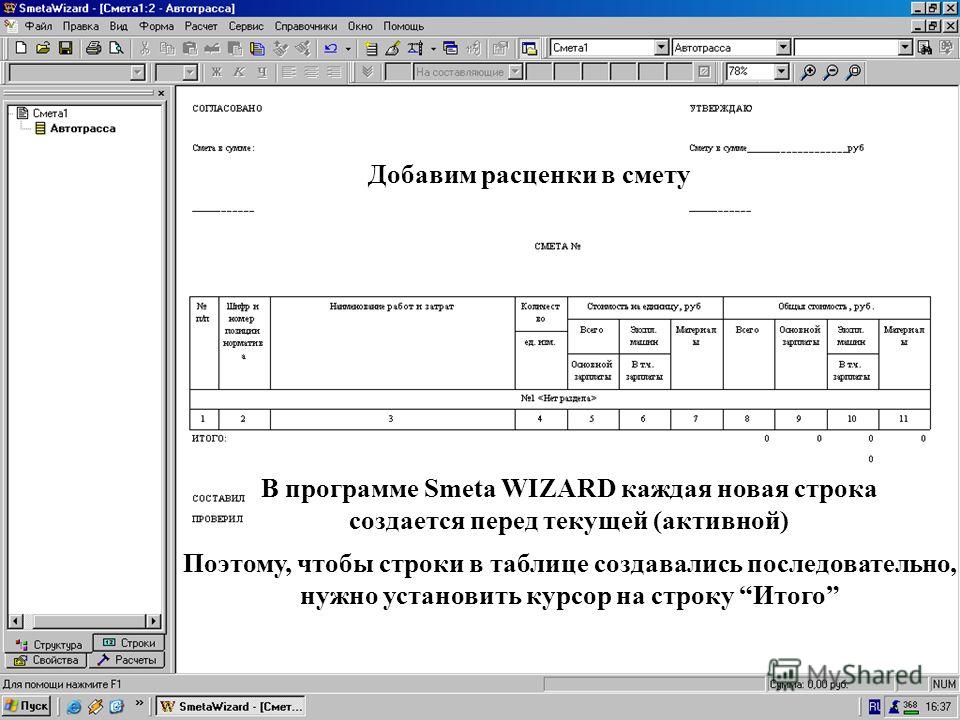Open the Форма menu
Viewport: 960px width, 720px height.
point(156,26)
